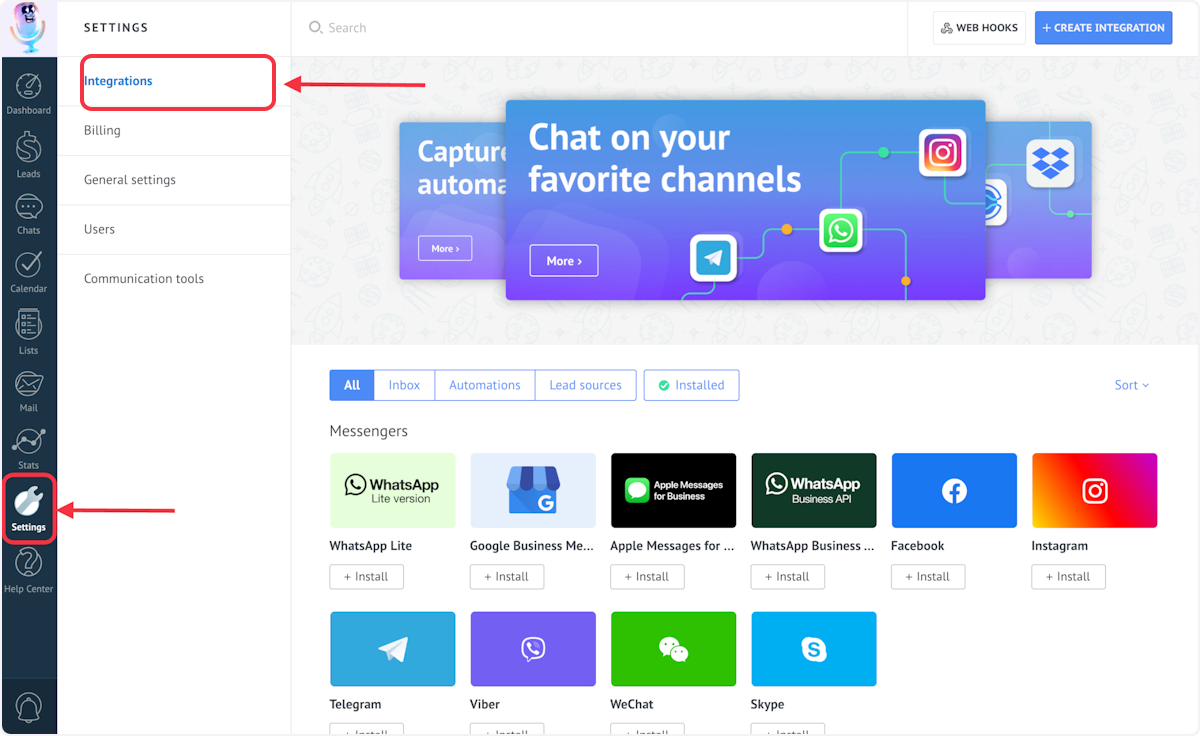The width and height of the screenshot is (1200, 736).
Task: Open Integrations settings menu item
Action: pos(174,81)
